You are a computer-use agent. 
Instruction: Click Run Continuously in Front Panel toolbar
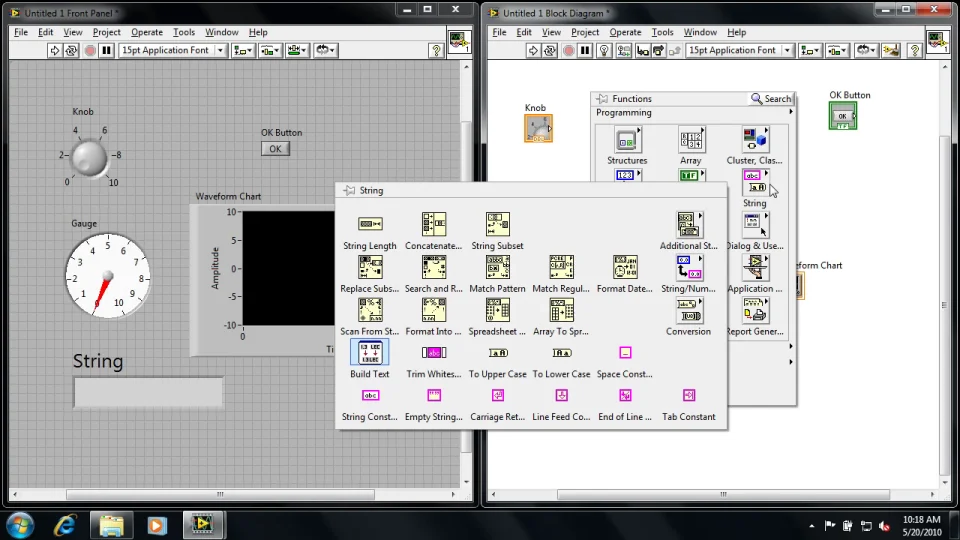[x=73, y=50]
